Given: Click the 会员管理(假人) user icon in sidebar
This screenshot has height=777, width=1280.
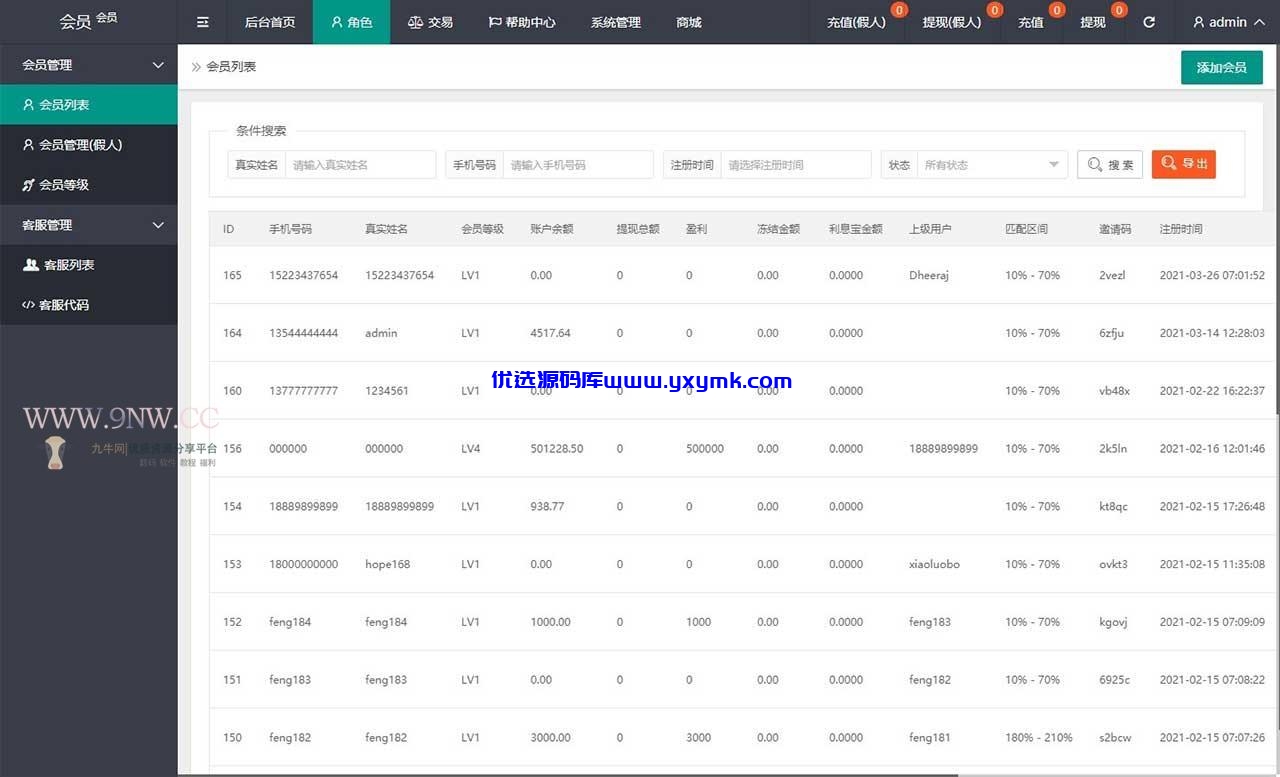Looking at the screenshot, I should point(28,145).
